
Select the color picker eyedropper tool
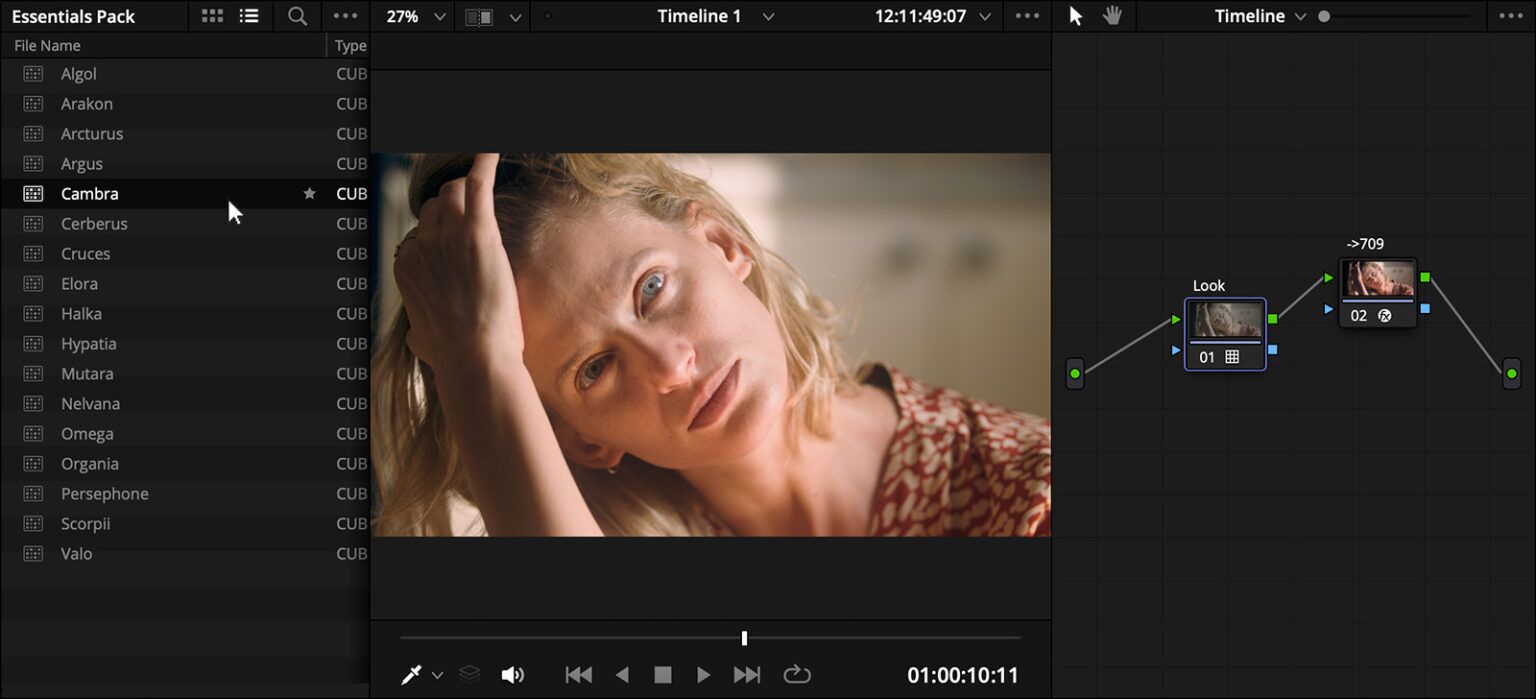tap(410, 675)
